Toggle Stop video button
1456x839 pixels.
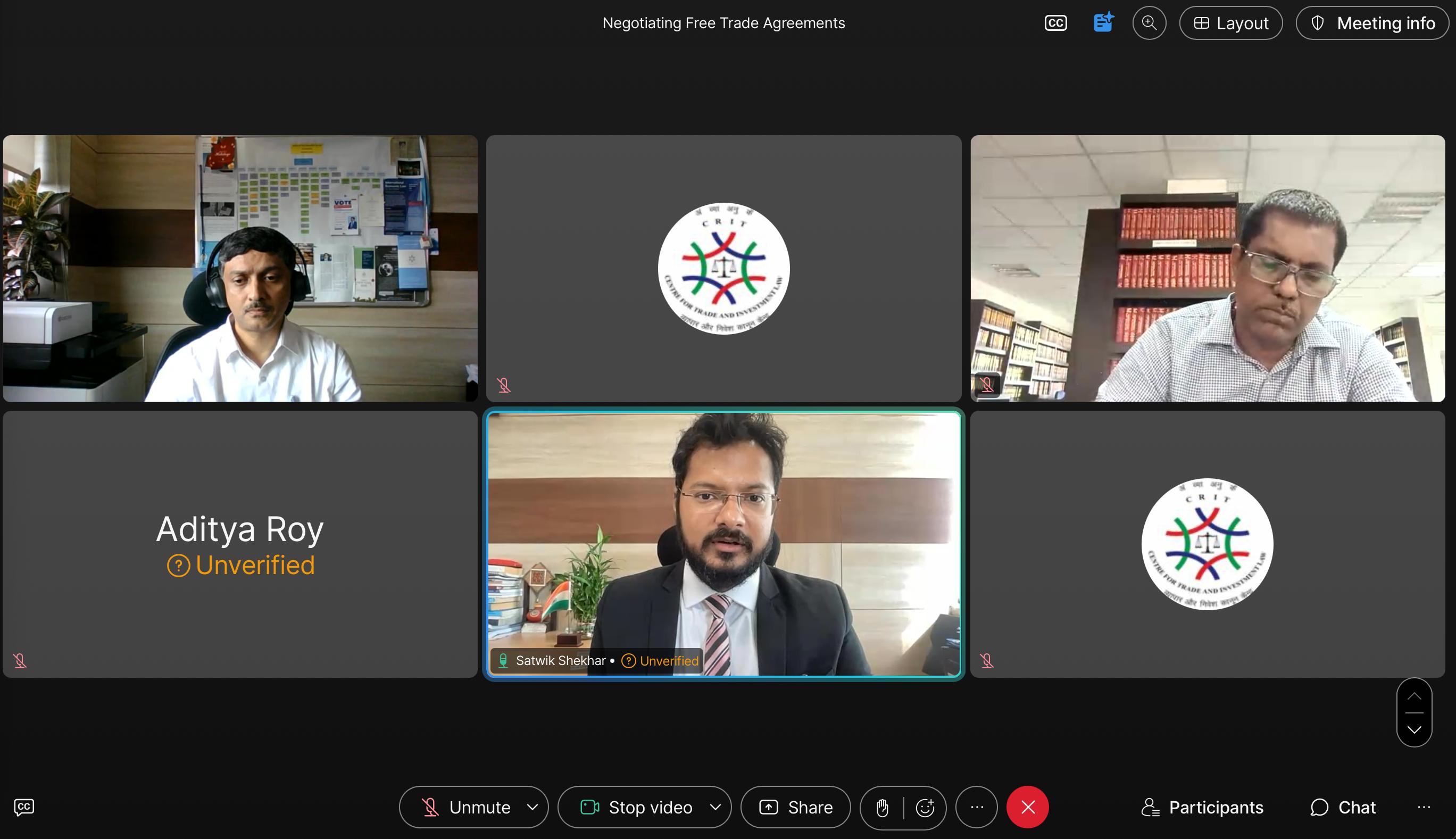pyautogui.click(x=636, y=807)
